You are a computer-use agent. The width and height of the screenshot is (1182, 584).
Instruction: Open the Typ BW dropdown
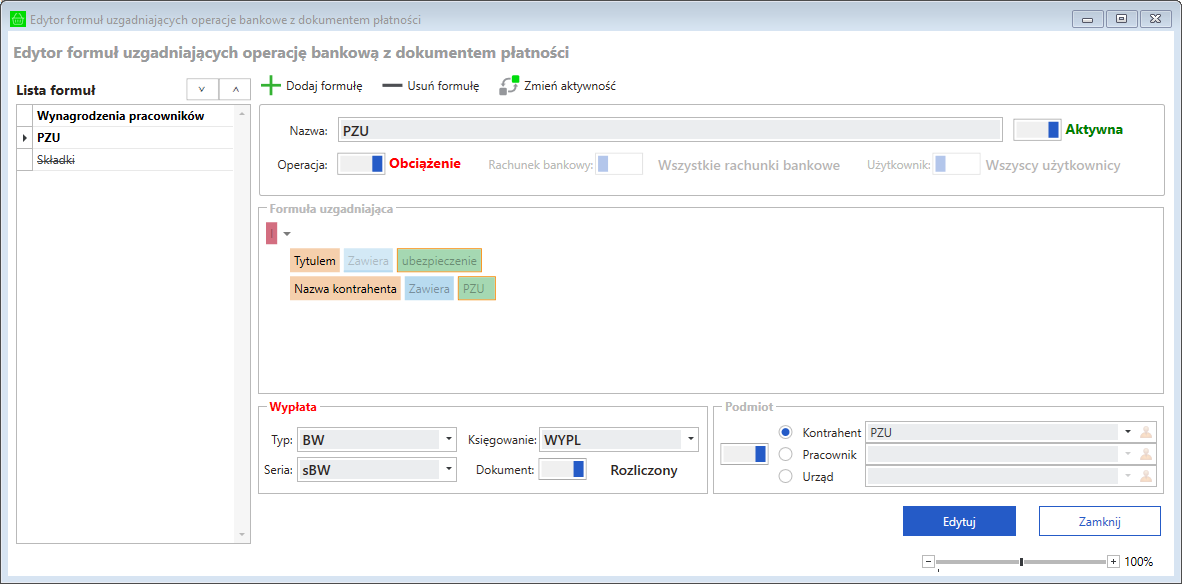449,439
